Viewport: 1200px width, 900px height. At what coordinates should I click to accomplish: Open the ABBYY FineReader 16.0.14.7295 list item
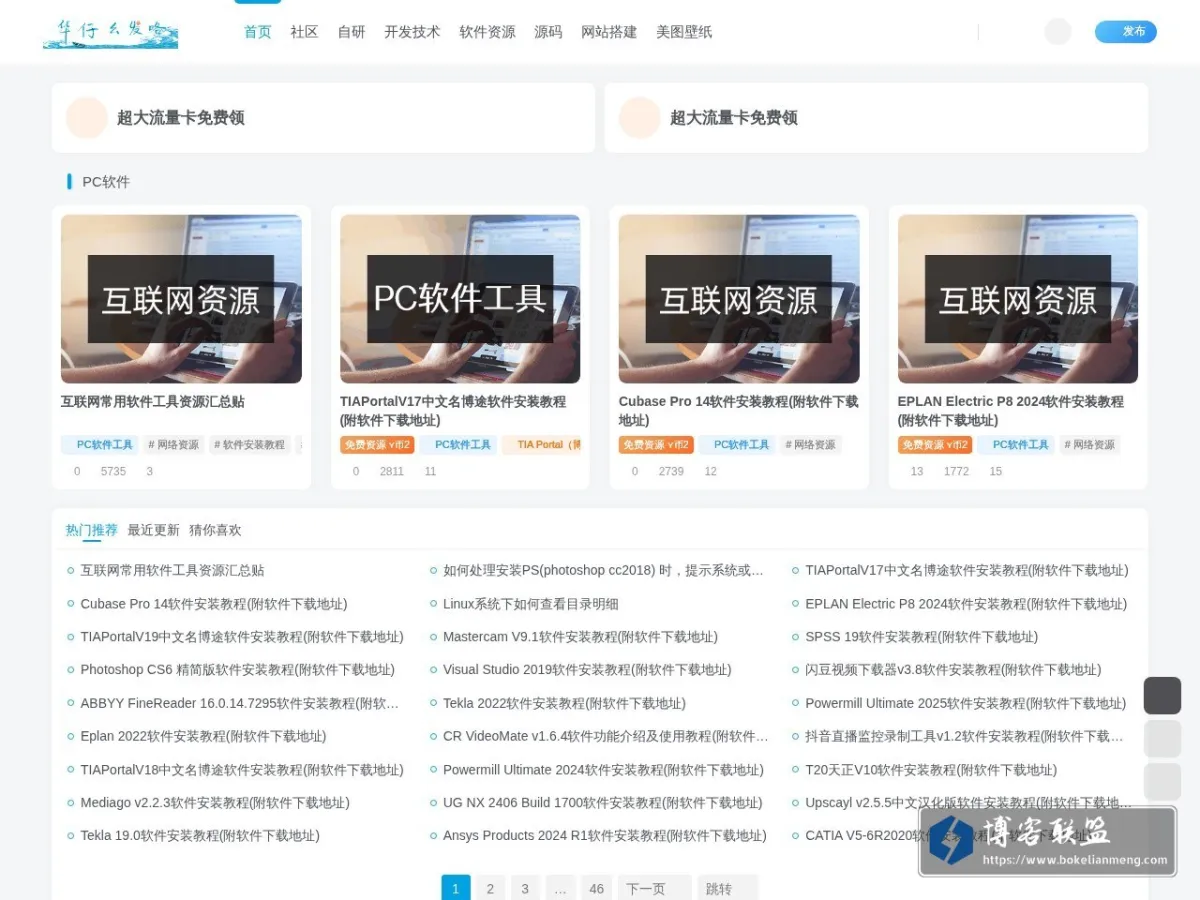(x=240, y=704)
